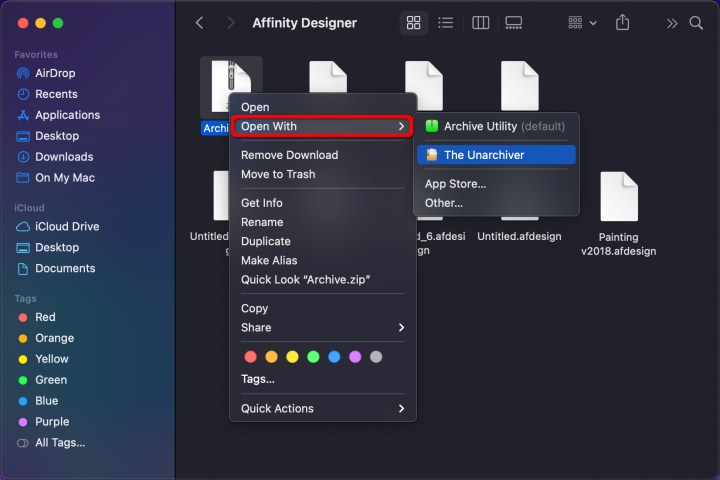Choose Get Info in context menu
720x480 pixels.
point(322,203)
